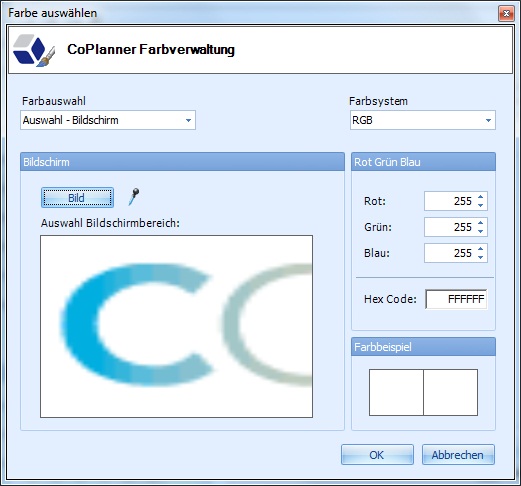Click the Farbe auswählen title text
The width and height of the screenshot is (521, 486).
[53, 13]
